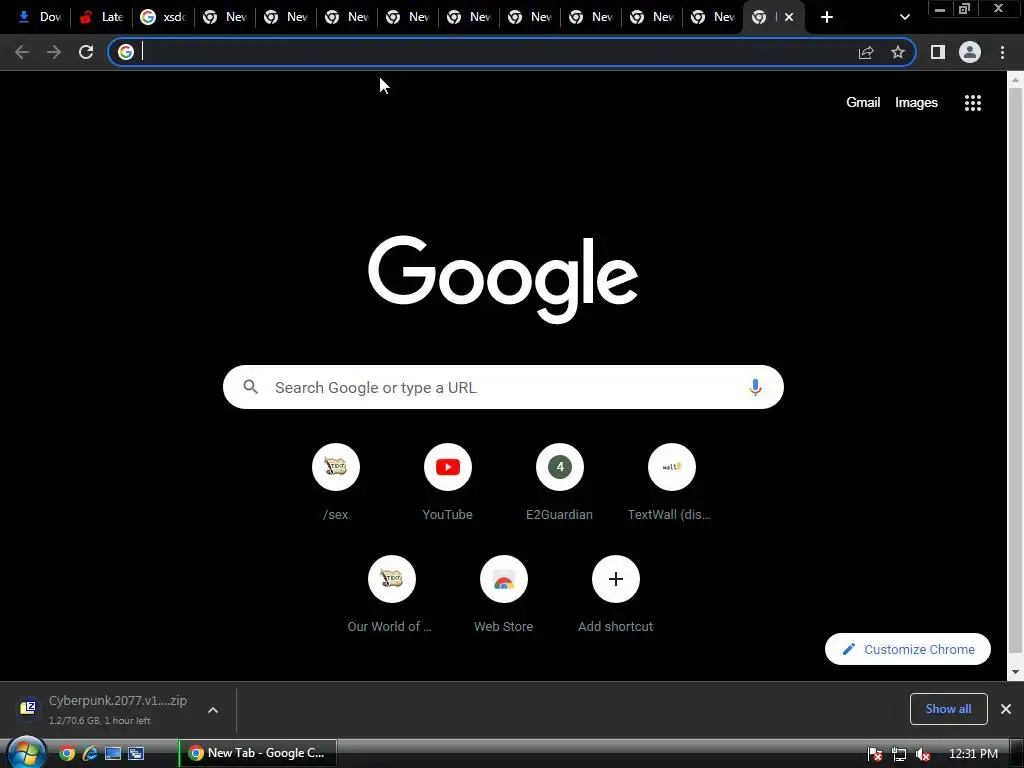
Task: Open the /sex shortcut tile
Action: point(336,482)
